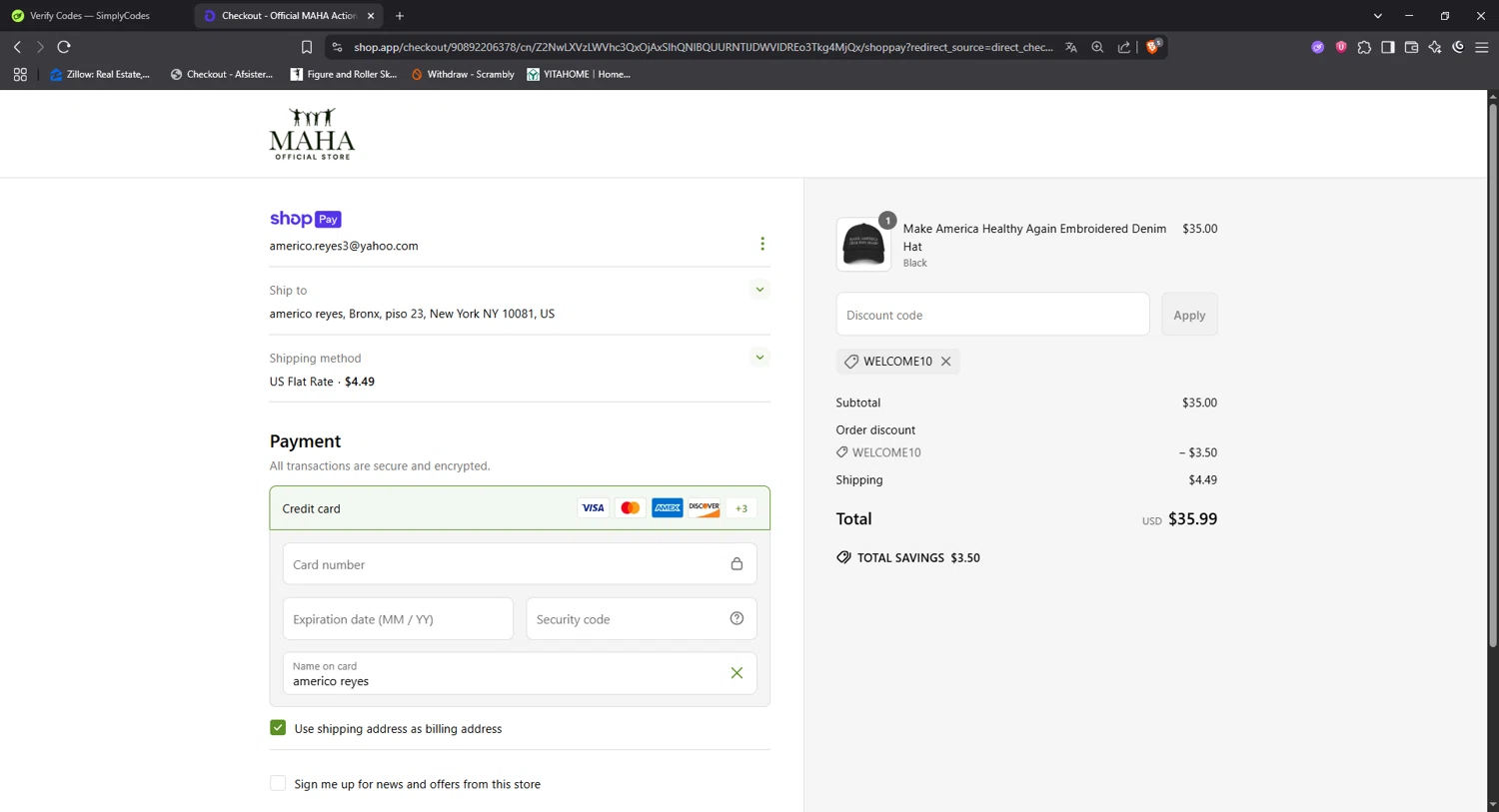The height and width of the screenshot is (812, 1499).
Task: Click the address bar URL
Action: 703,47
